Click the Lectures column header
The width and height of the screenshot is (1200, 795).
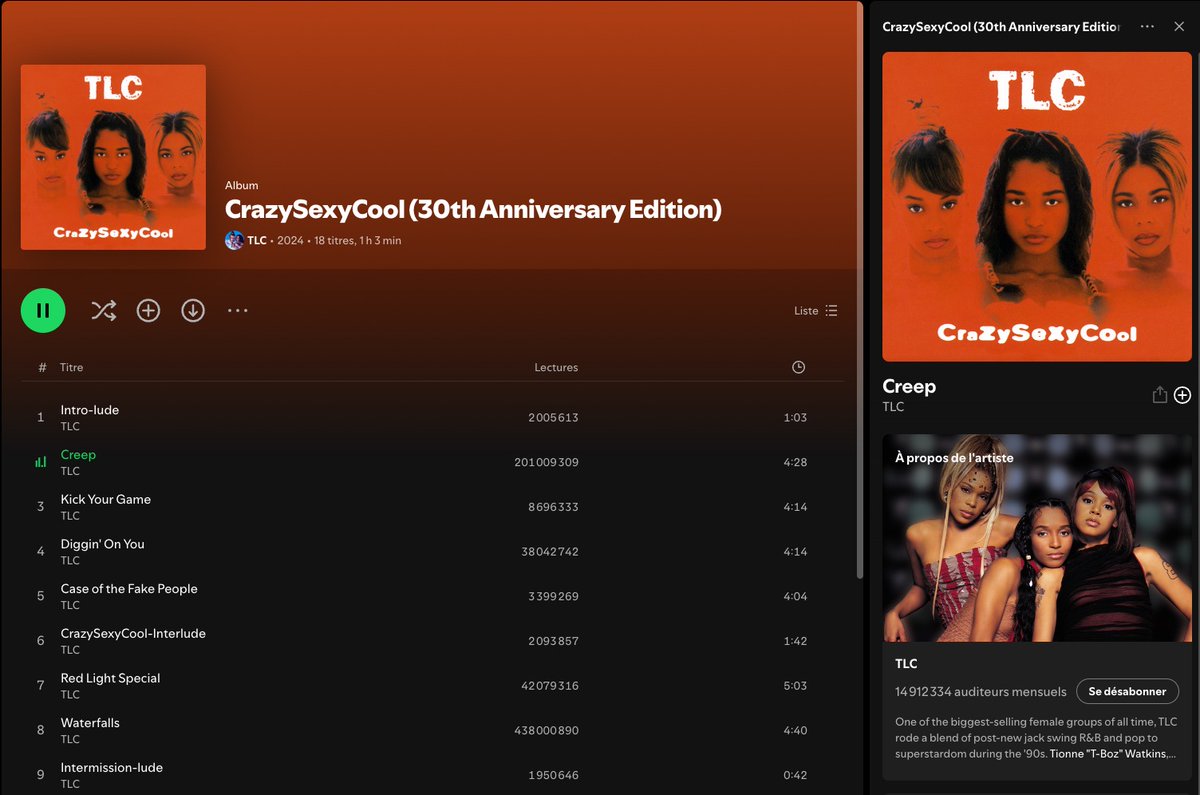(556, 367)
